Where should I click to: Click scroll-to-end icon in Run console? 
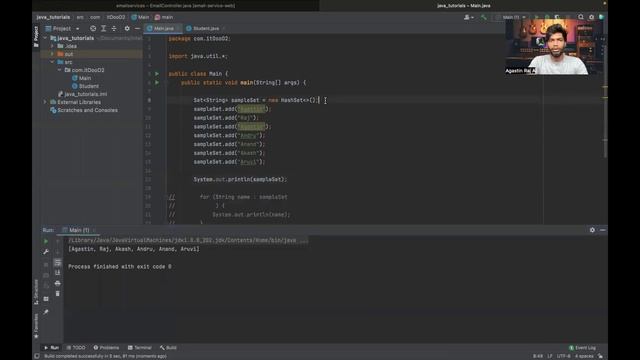[x=58, y=273]
